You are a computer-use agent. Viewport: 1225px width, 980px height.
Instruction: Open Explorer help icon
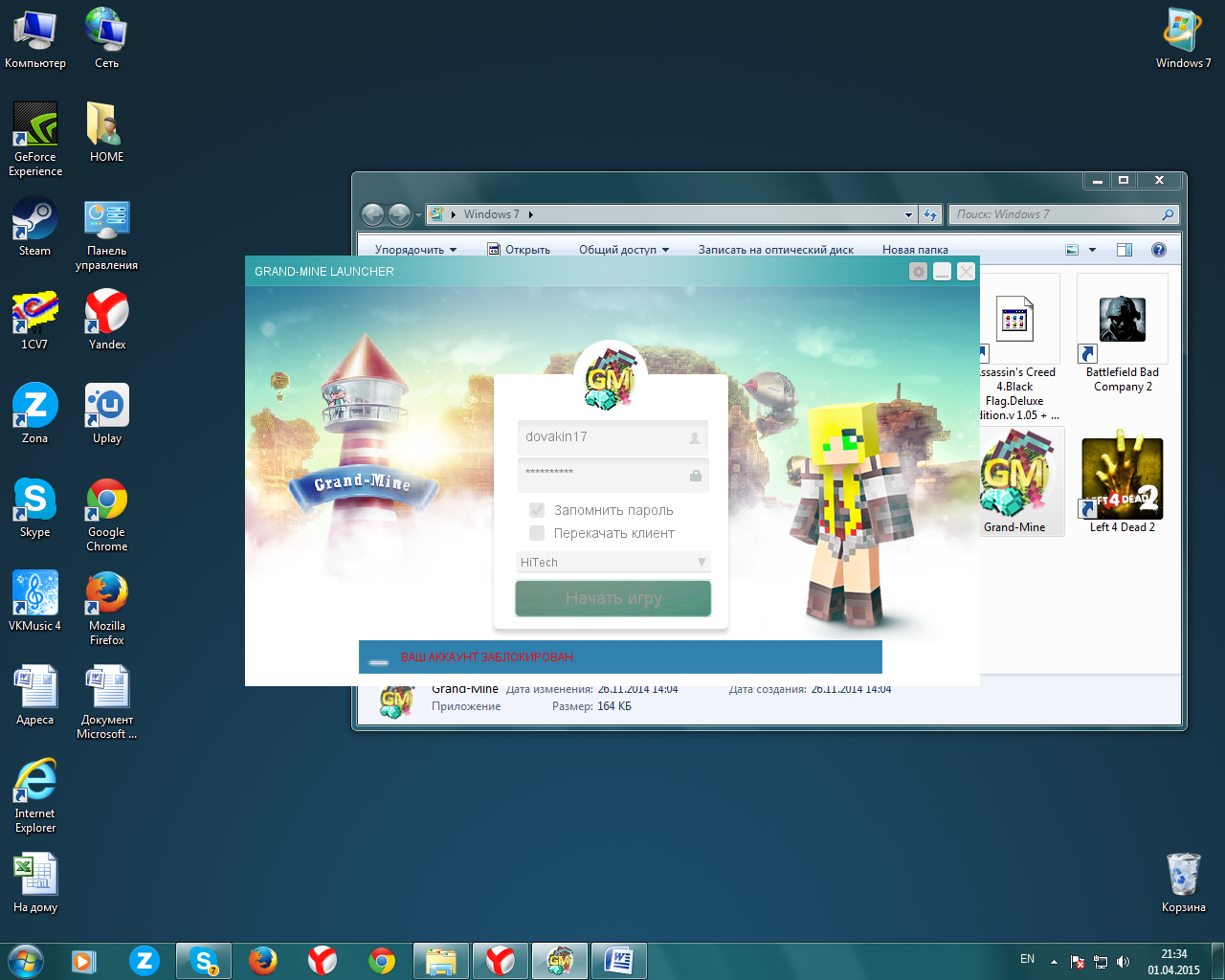[1159, 250]
